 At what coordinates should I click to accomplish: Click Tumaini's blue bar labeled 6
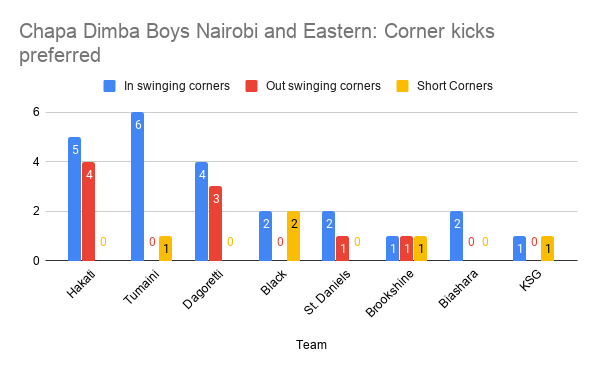click(x=138, y=186)
